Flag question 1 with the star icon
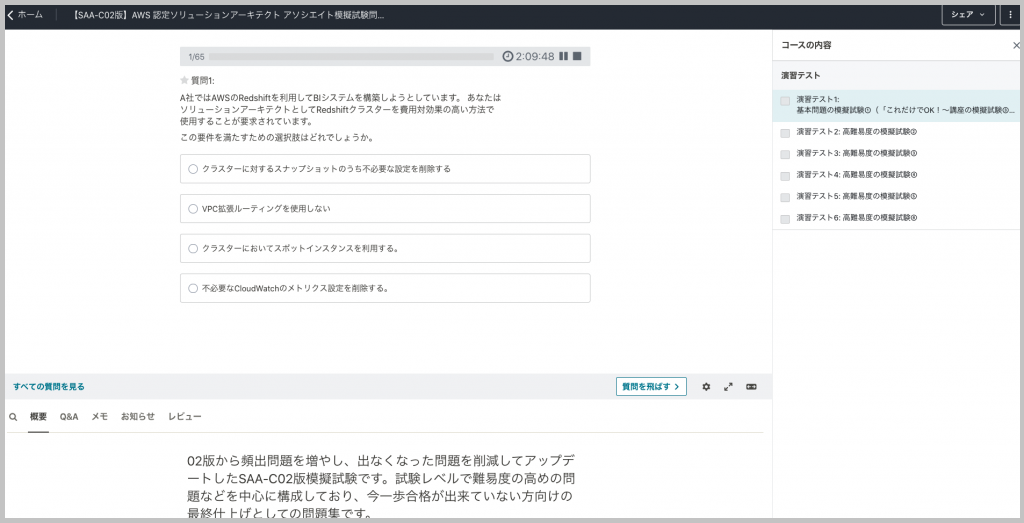The image size is (1024, 523). coord(184,80)
